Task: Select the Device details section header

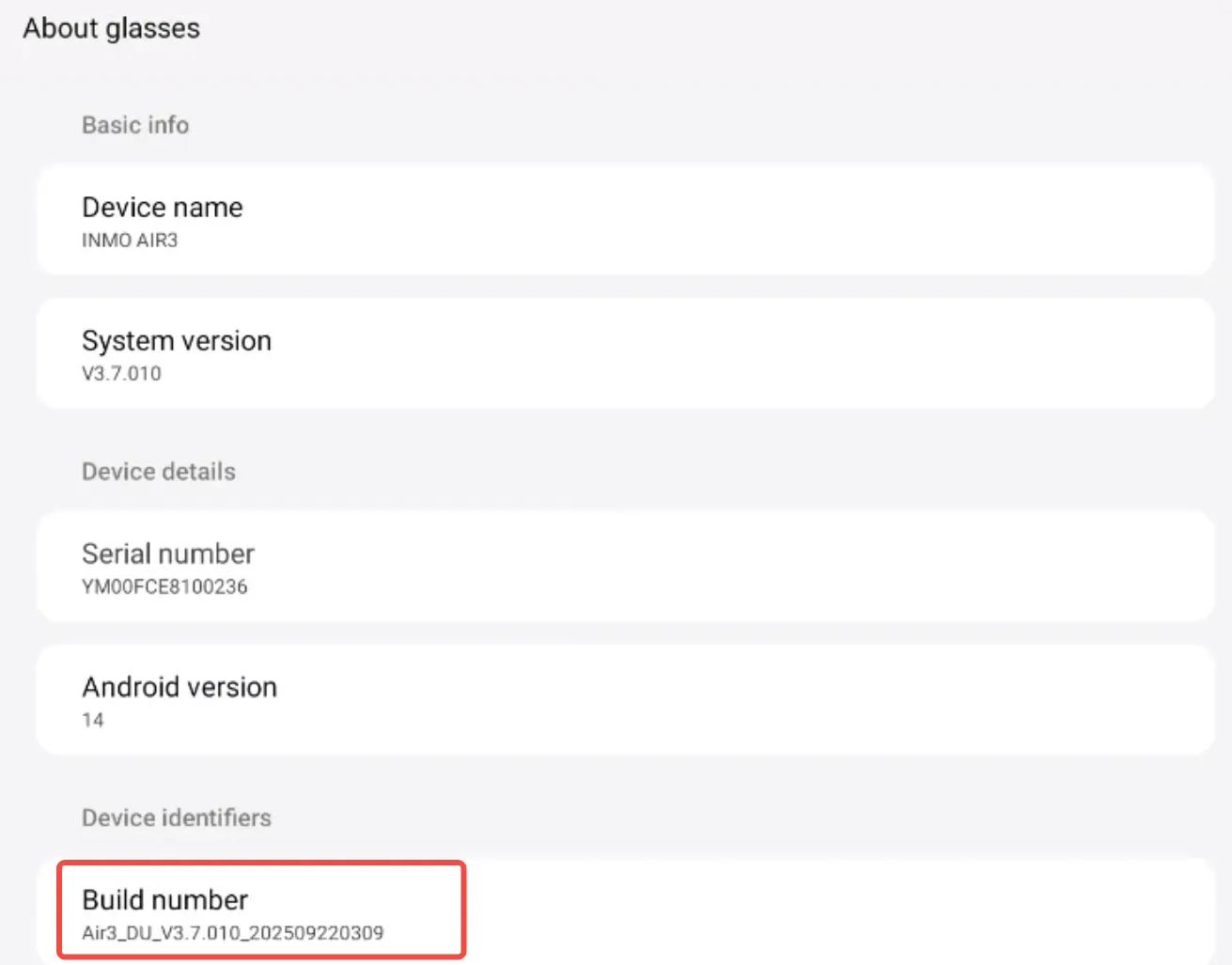Action: (159, 472)
